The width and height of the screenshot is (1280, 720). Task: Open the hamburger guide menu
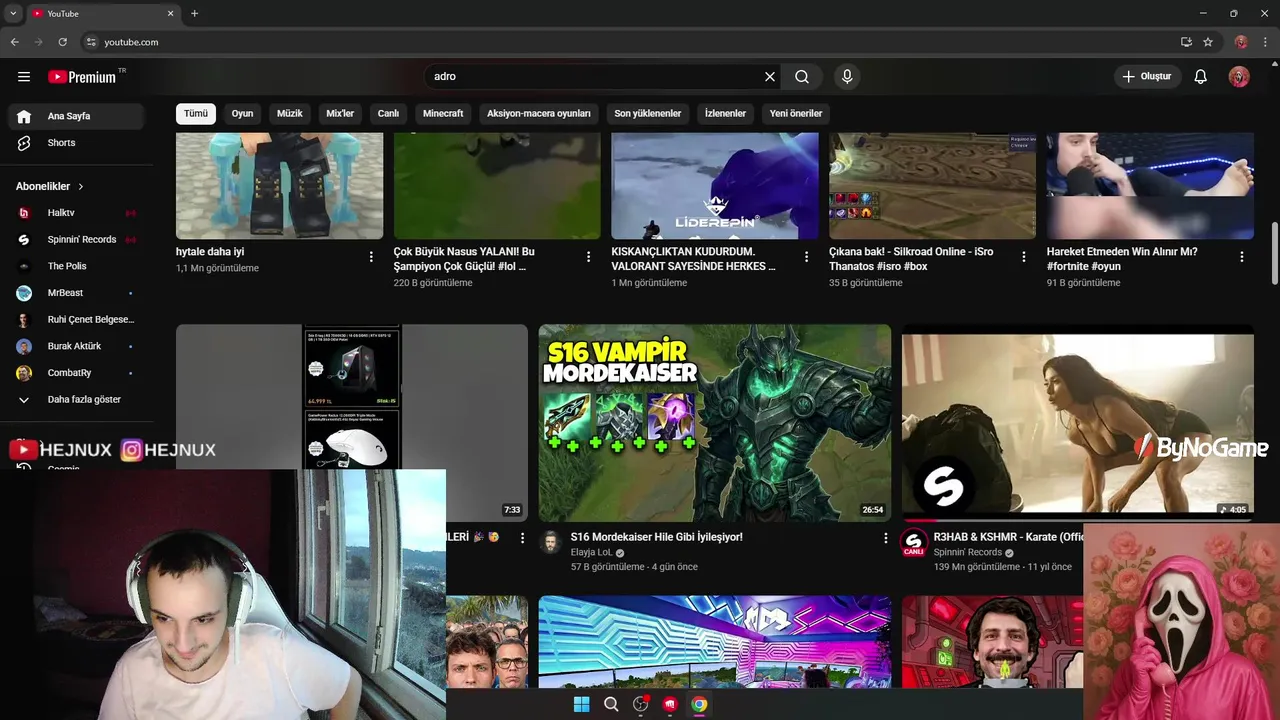24,77
